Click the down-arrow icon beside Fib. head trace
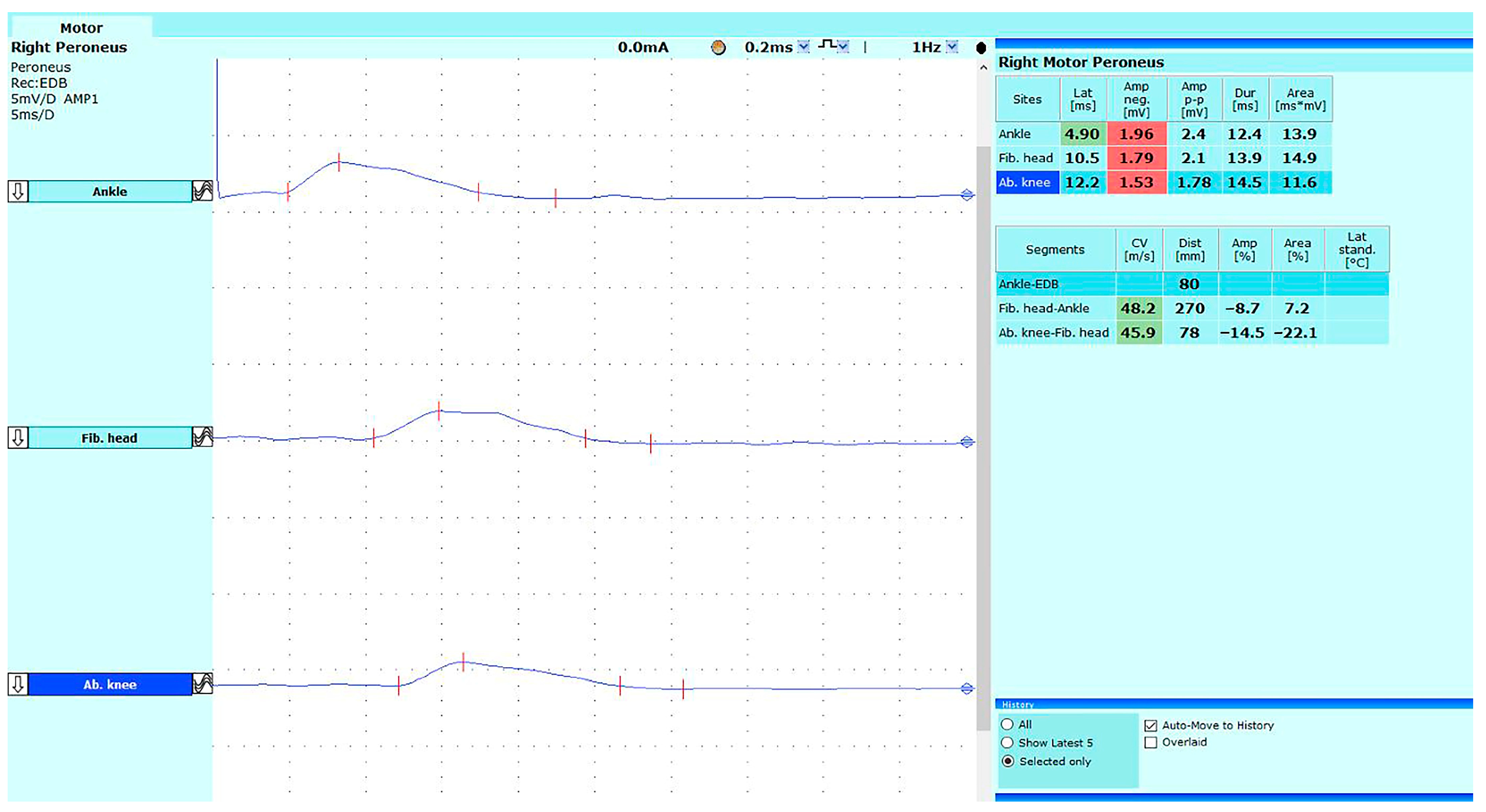The width and height of the screenshot is (1486, 812). pos(18,438)
